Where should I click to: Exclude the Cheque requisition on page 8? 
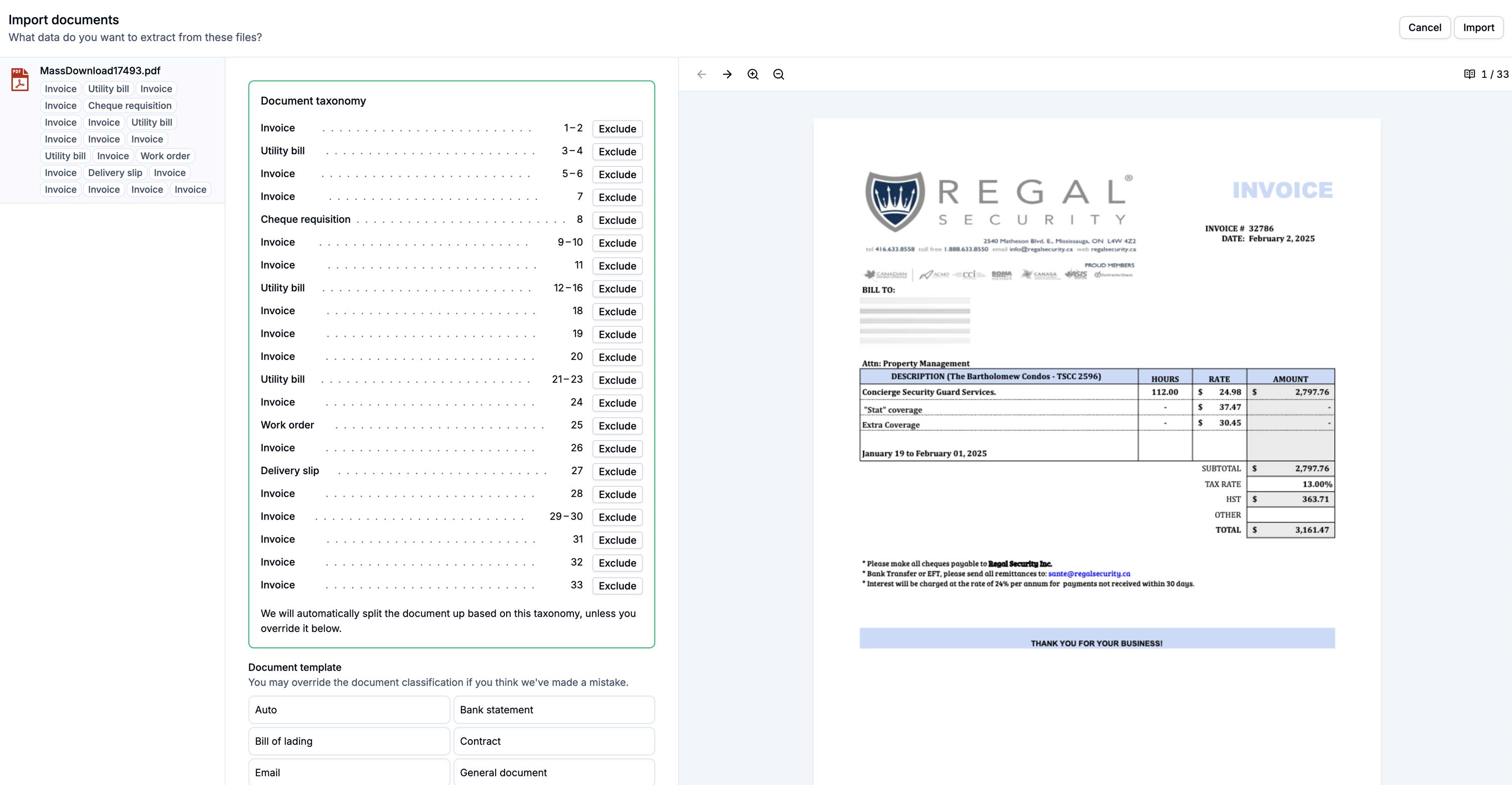617,220
